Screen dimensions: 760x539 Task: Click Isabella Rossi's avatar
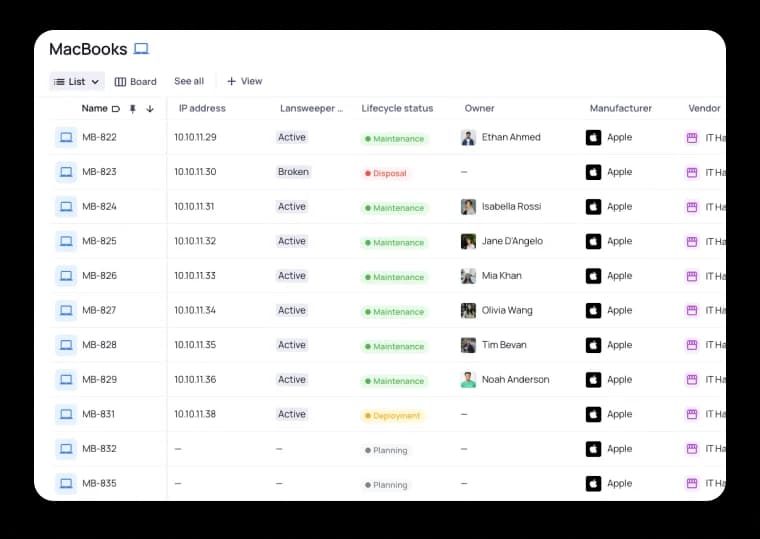[468, 207]
